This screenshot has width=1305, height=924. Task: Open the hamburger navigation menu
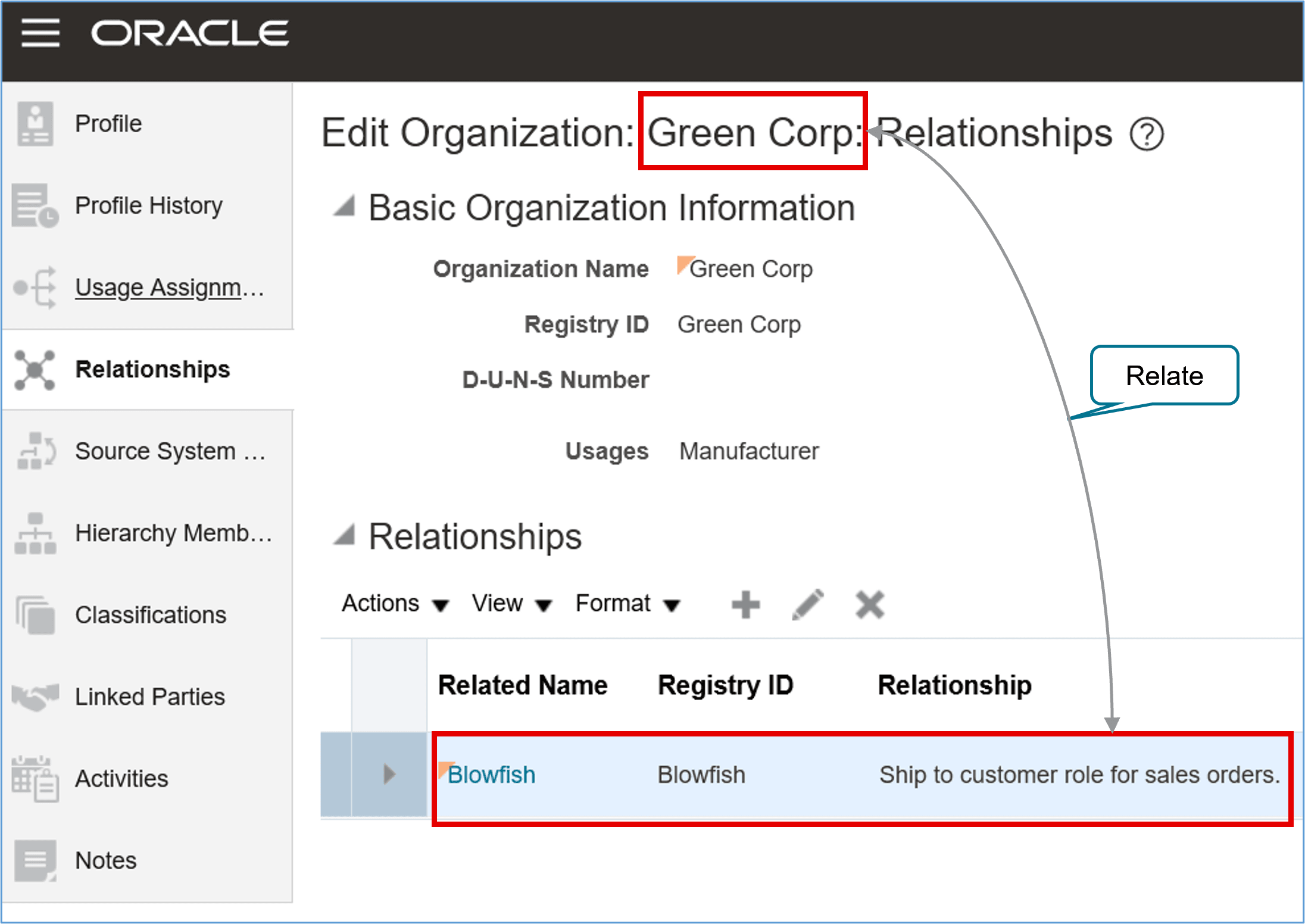tap(40, 35)
